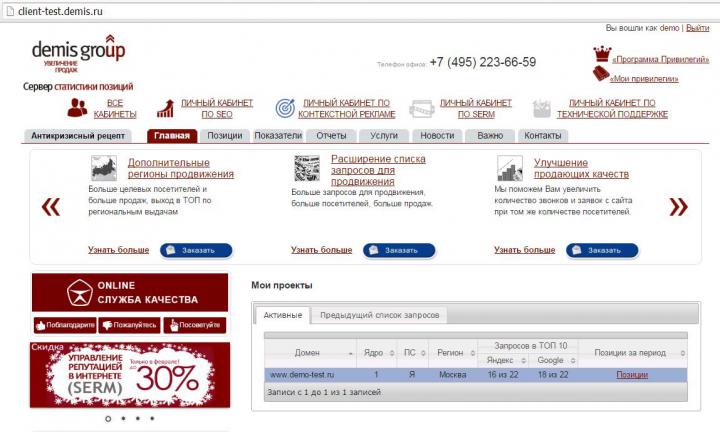Viewport: 720px width, 432px height.
Task: Click Узнать больше under дополнительные регионы
Action: (118, 250)
